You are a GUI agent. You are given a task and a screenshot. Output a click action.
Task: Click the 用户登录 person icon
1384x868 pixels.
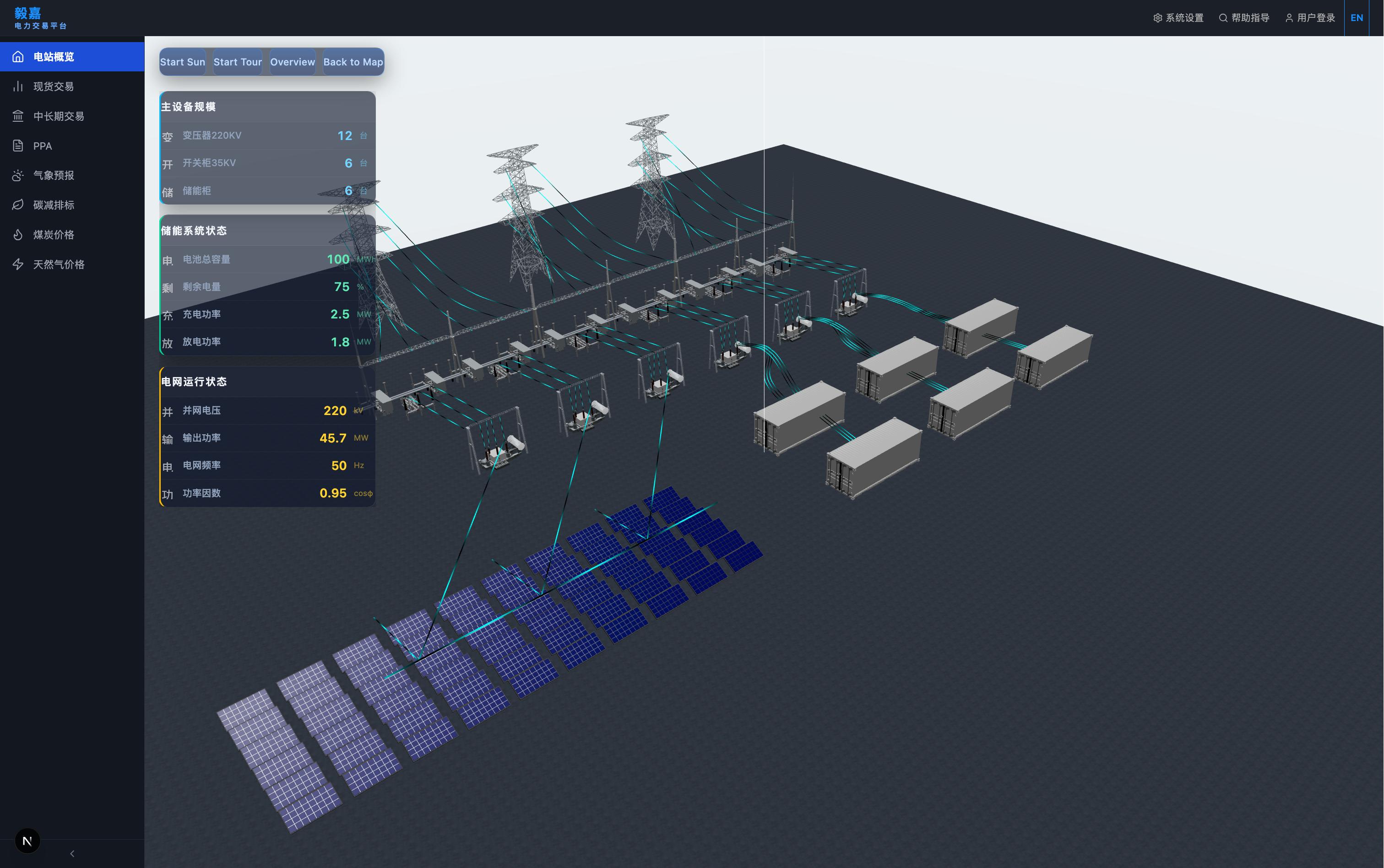coord(1289,18)
